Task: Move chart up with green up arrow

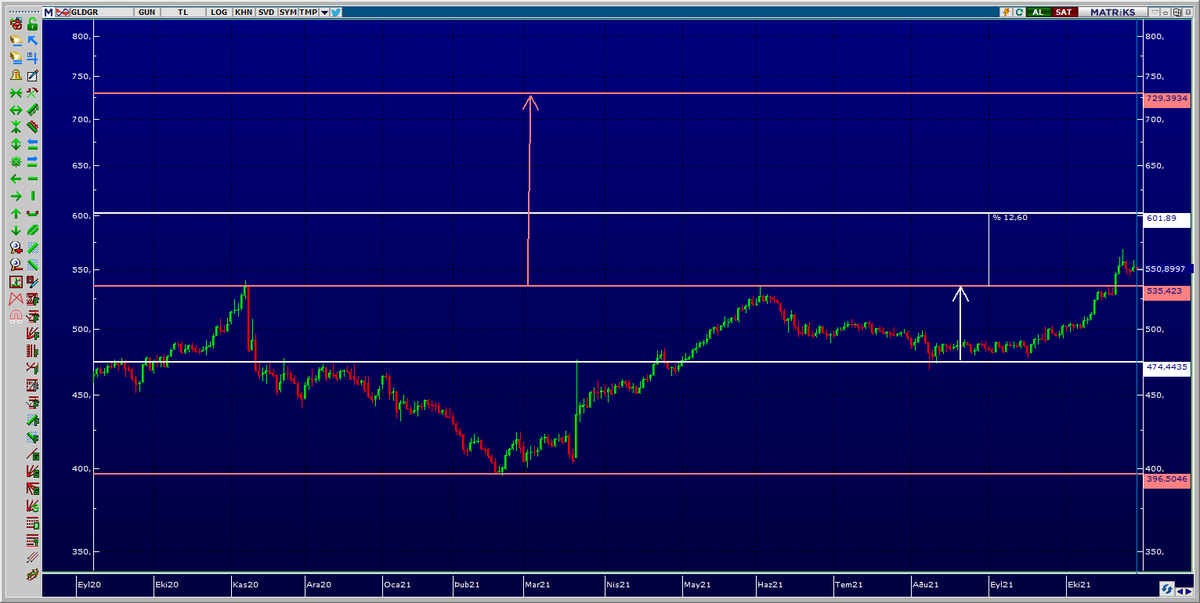Action: pyautogui.click(x=16, y=213)
